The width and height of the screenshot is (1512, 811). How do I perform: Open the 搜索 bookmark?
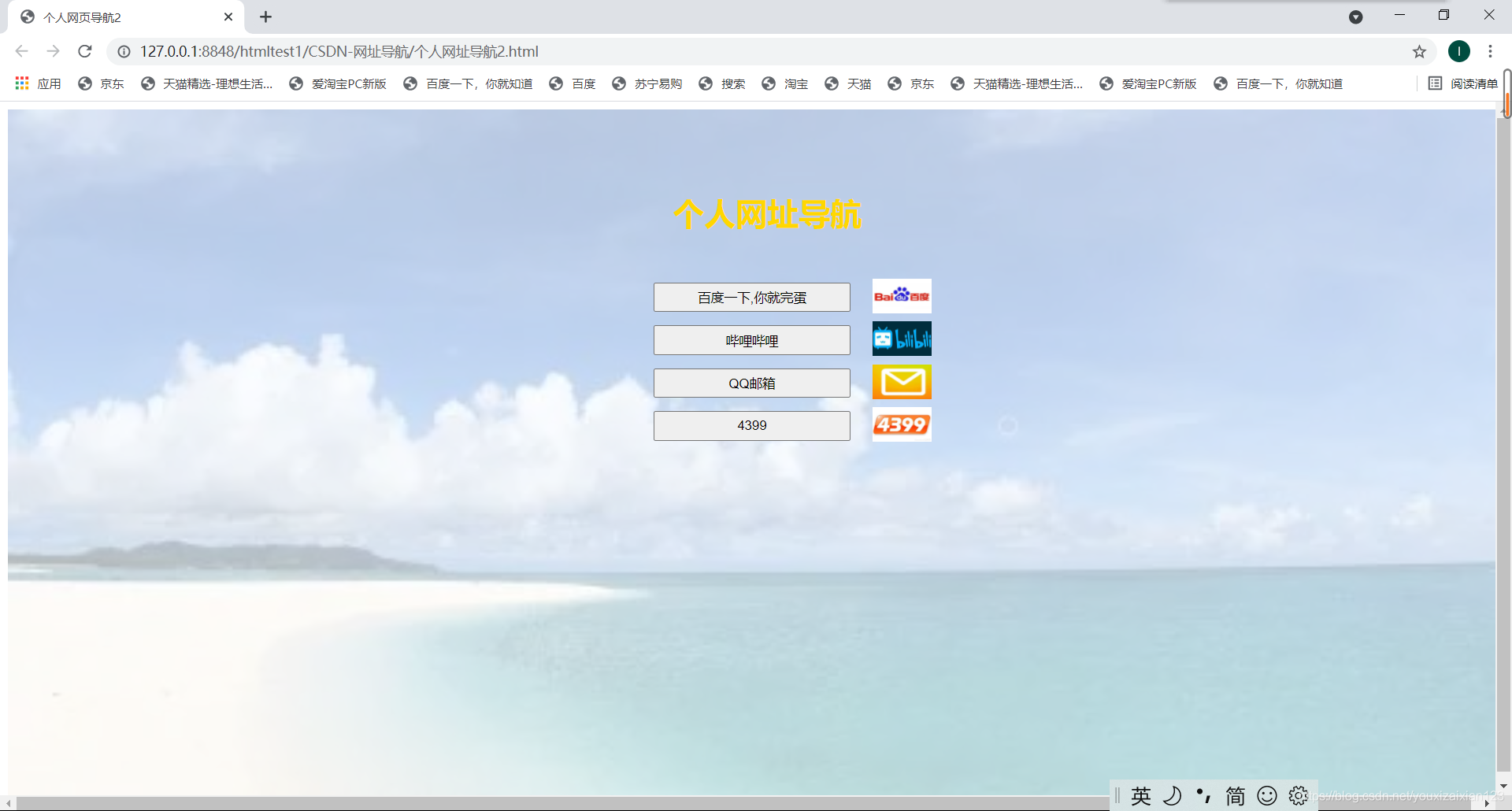[x=722, y=83]
